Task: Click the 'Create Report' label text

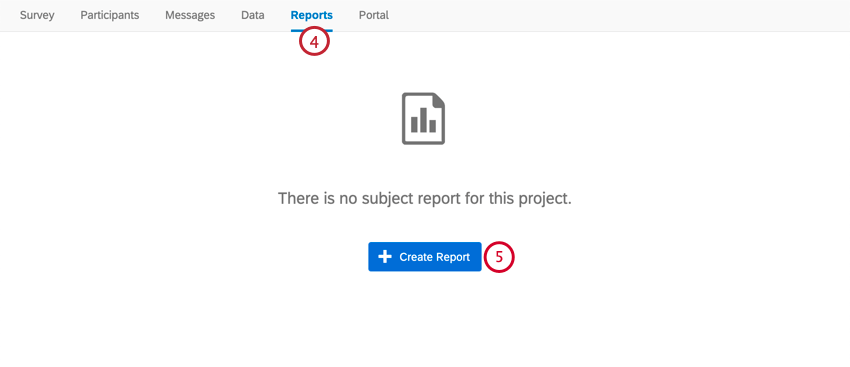Action: point(435,257)
